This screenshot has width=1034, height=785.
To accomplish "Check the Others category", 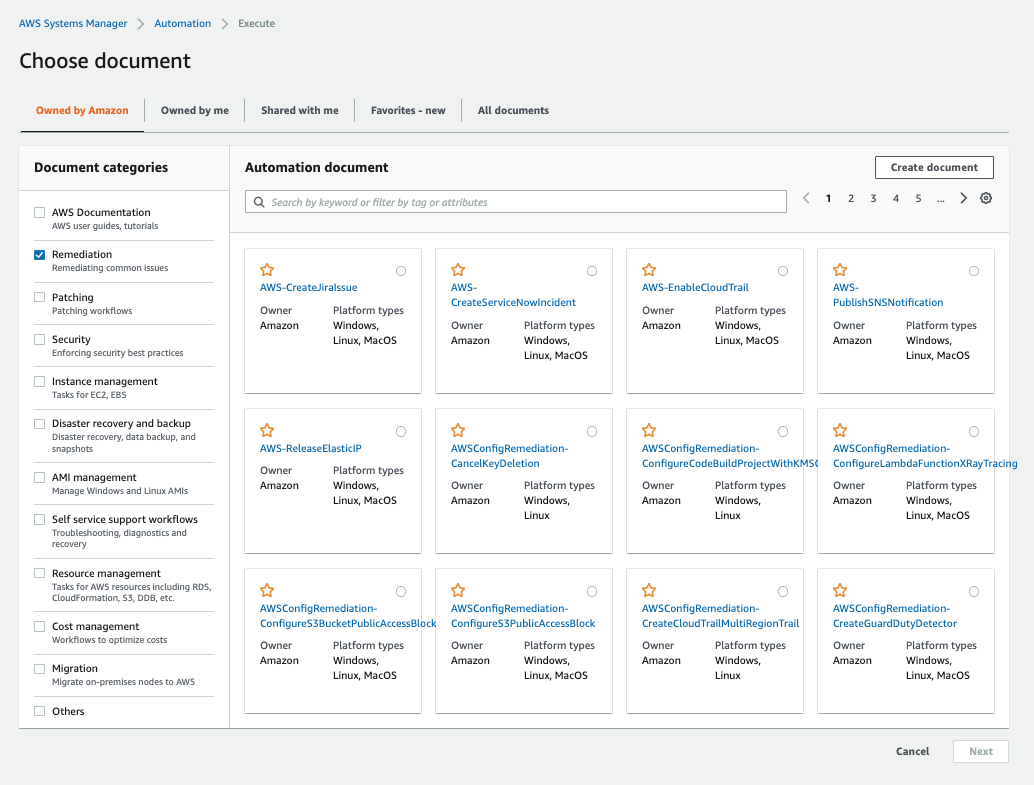I will tap(40, 711).
